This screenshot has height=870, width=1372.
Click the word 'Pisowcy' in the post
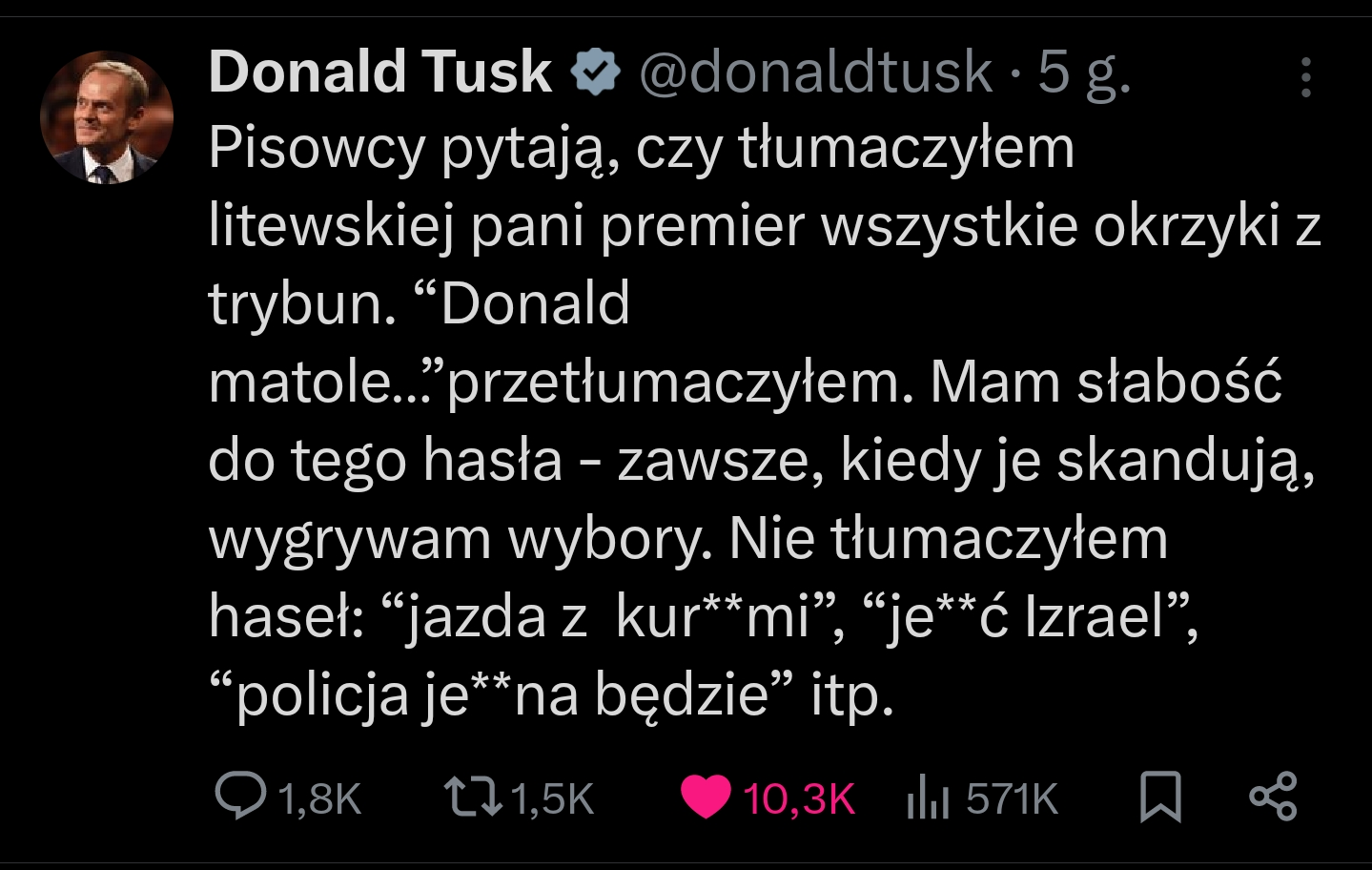pyautogui.click(x=317, y=149)
